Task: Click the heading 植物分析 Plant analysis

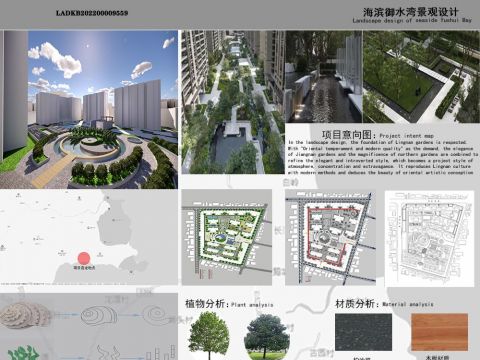Action: [229, 304]
